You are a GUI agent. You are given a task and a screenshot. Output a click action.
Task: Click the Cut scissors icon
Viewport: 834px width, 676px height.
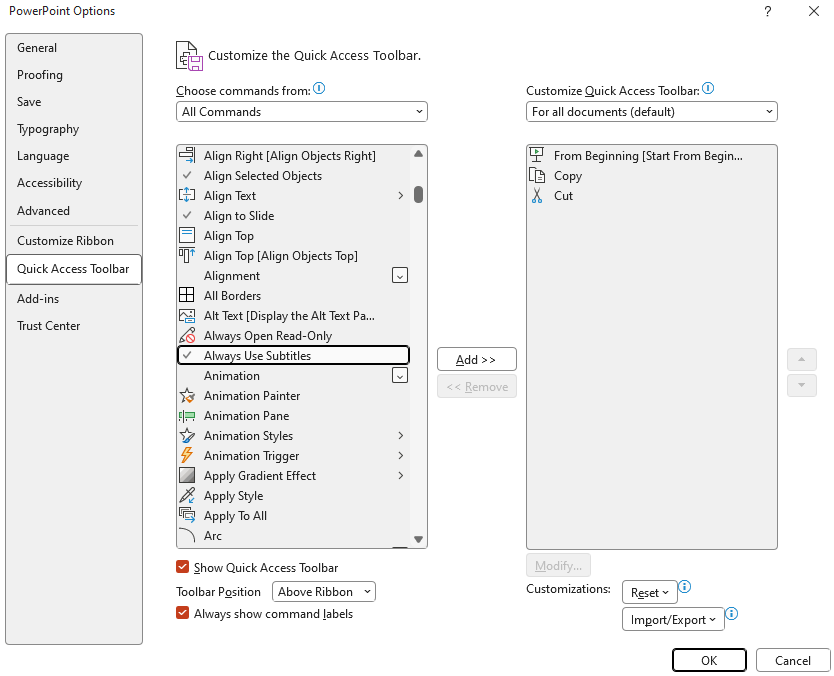(537, 195)
